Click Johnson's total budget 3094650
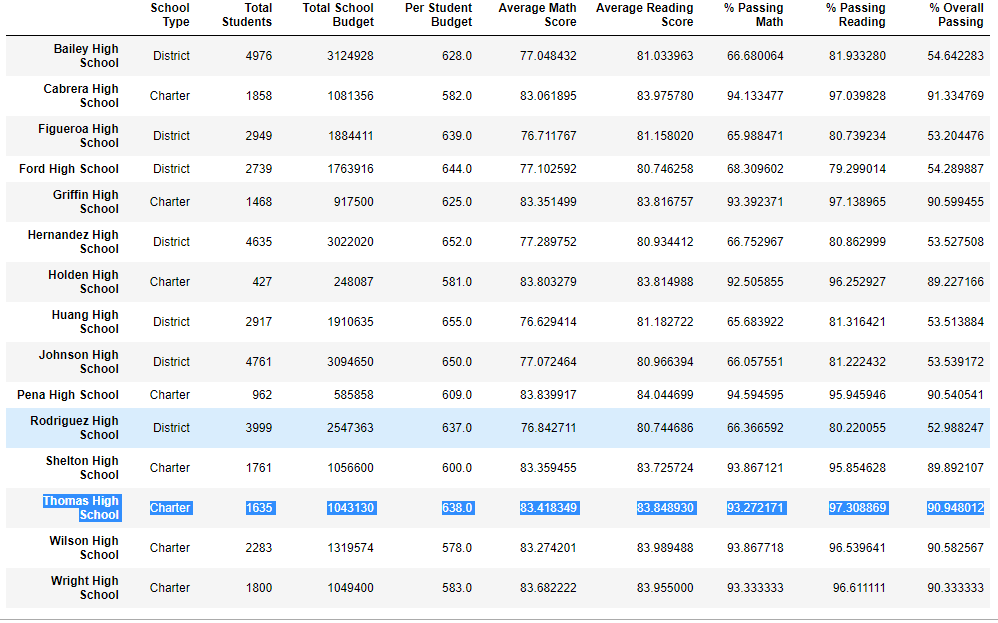 [x=351, y=362]
